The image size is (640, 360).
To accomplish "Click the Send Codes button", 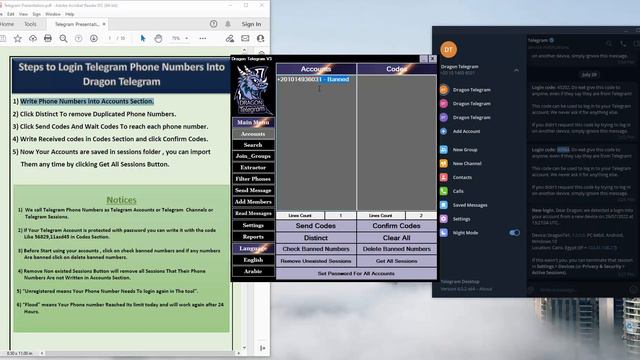I will coord(316,226).
